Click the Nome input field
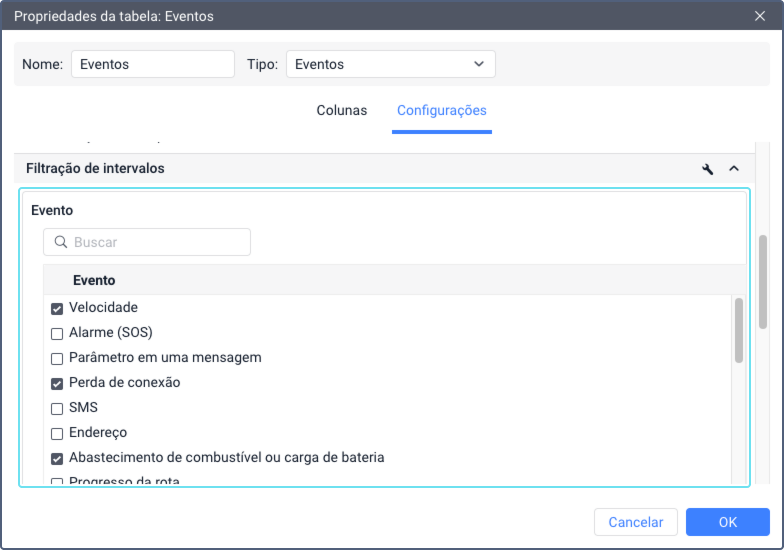 [152, 64]
